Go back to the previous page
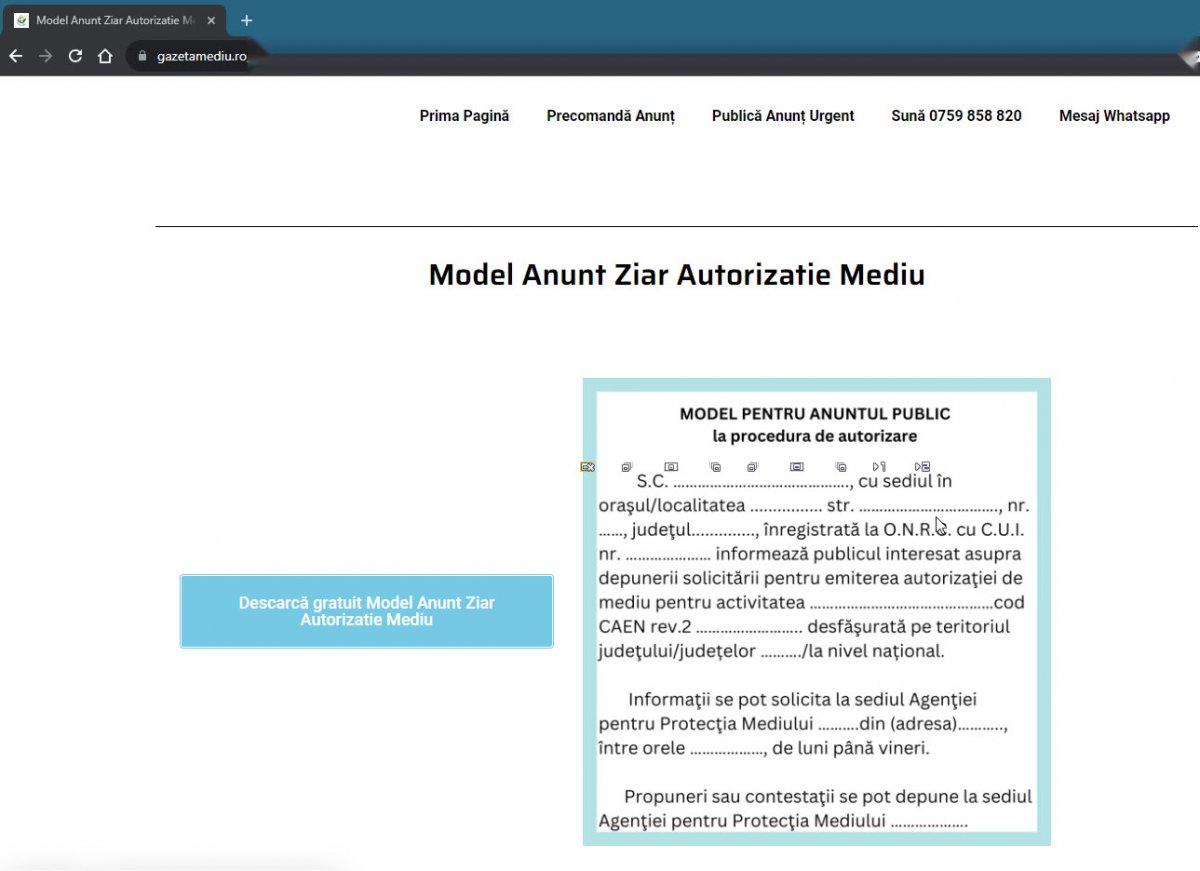The image size is (1200, 871). pos(15,56)
